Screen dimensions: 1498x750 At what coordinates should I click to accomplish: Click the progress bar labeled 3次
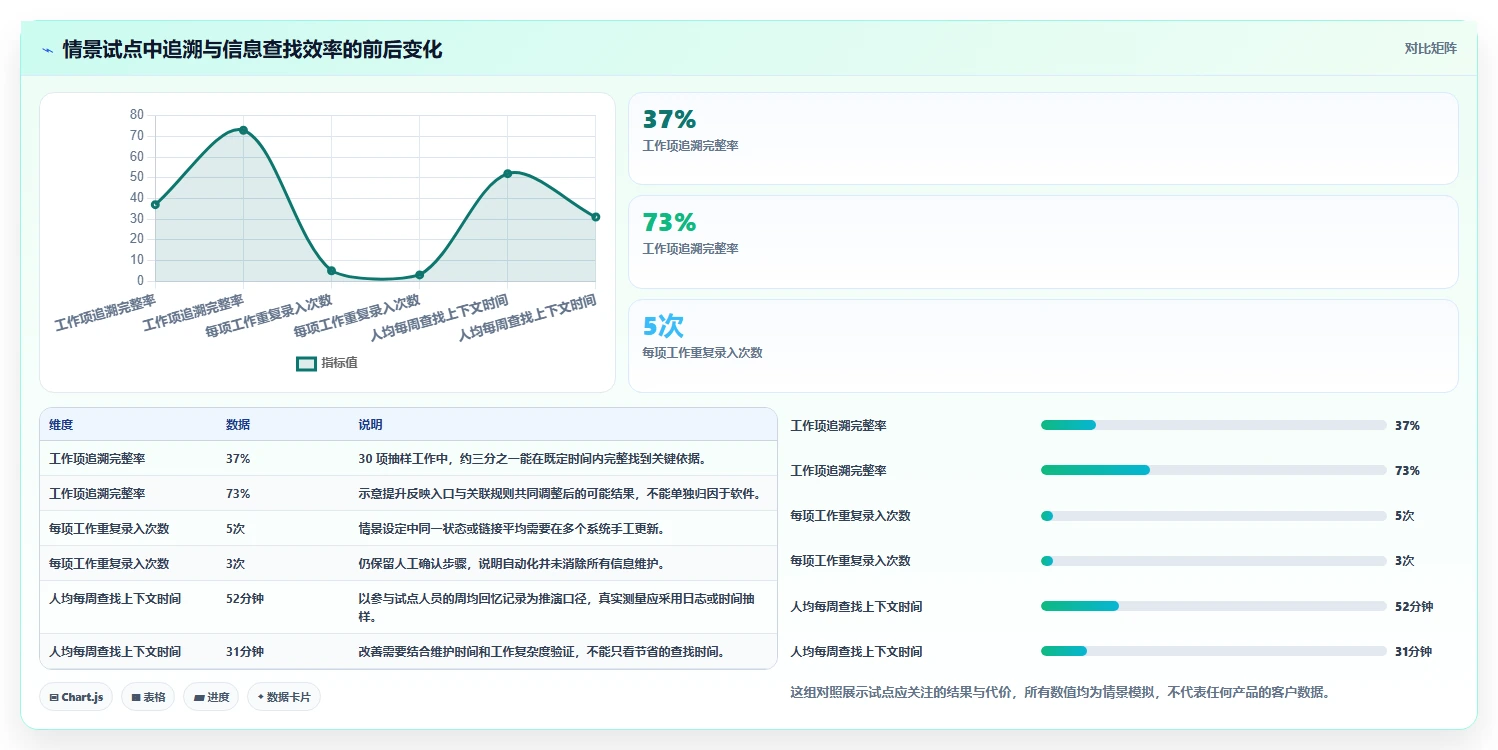[x=1214, y=561]
